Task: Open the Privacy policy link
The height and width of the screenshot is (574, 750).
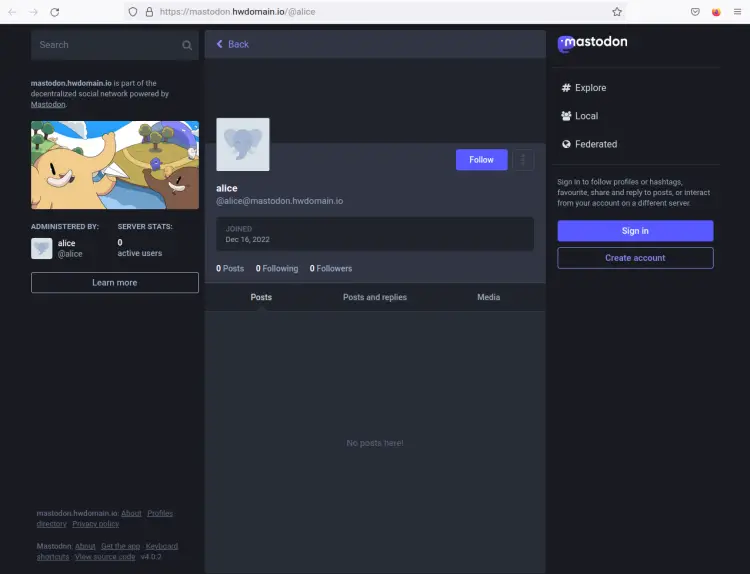Action: click(95, 524)
